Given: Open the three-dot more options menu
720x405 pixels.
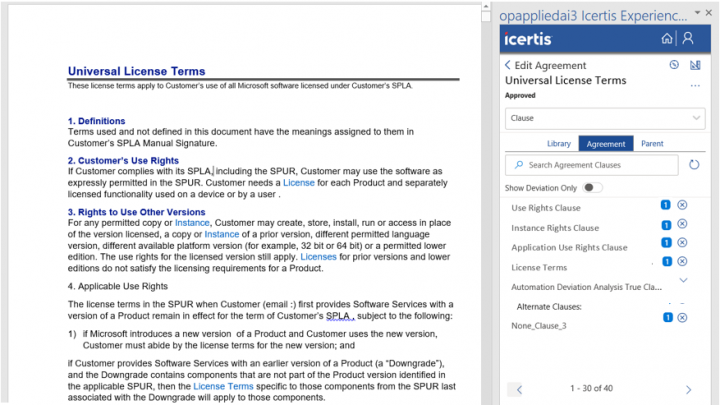Looking at the screenshot, I should point(695,86).
